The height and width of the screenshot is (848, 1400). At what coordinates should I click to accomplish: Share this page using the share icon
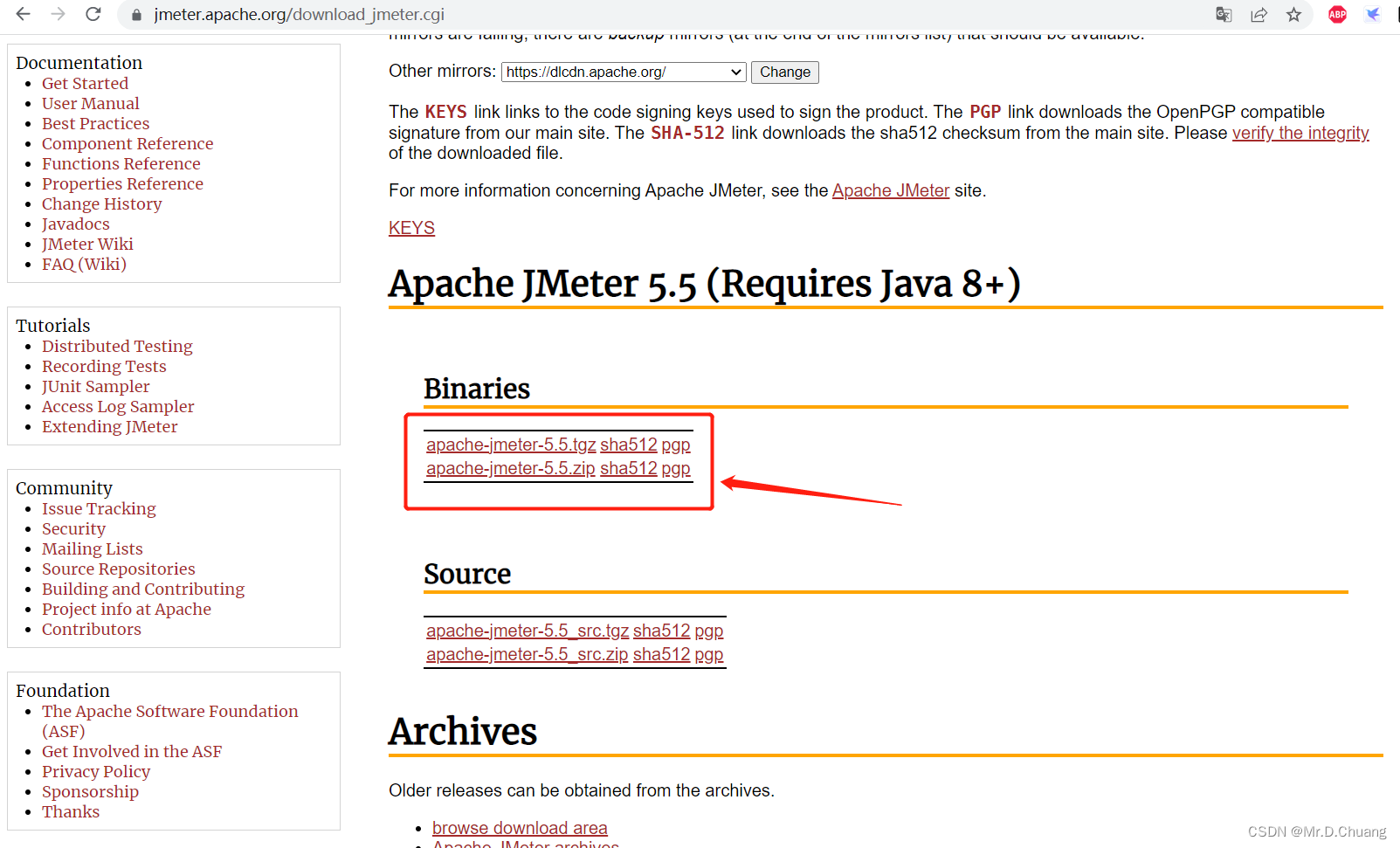1259,15
